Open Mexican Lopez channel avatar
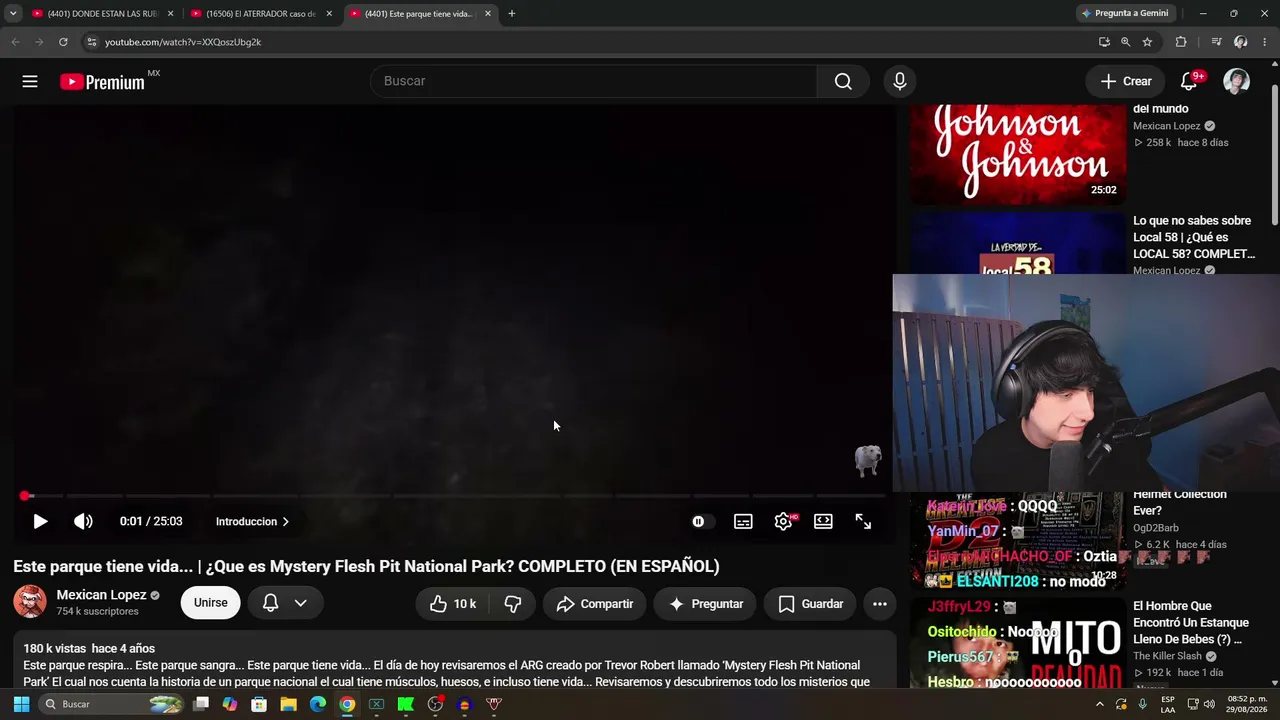 coord(30,602)
